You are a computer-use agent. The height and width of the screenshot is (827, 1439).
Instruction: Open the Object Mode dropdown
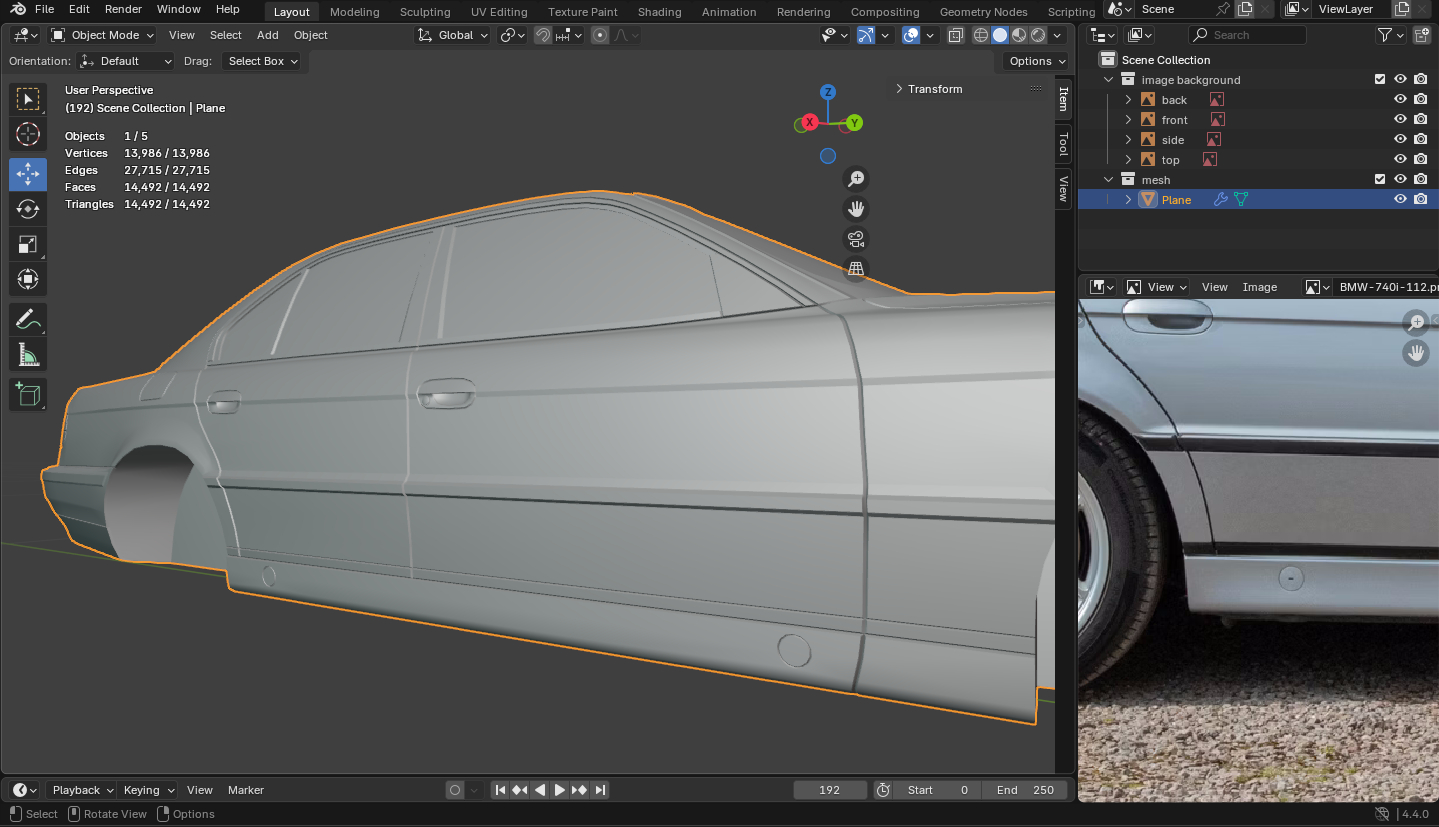[103, 35]
